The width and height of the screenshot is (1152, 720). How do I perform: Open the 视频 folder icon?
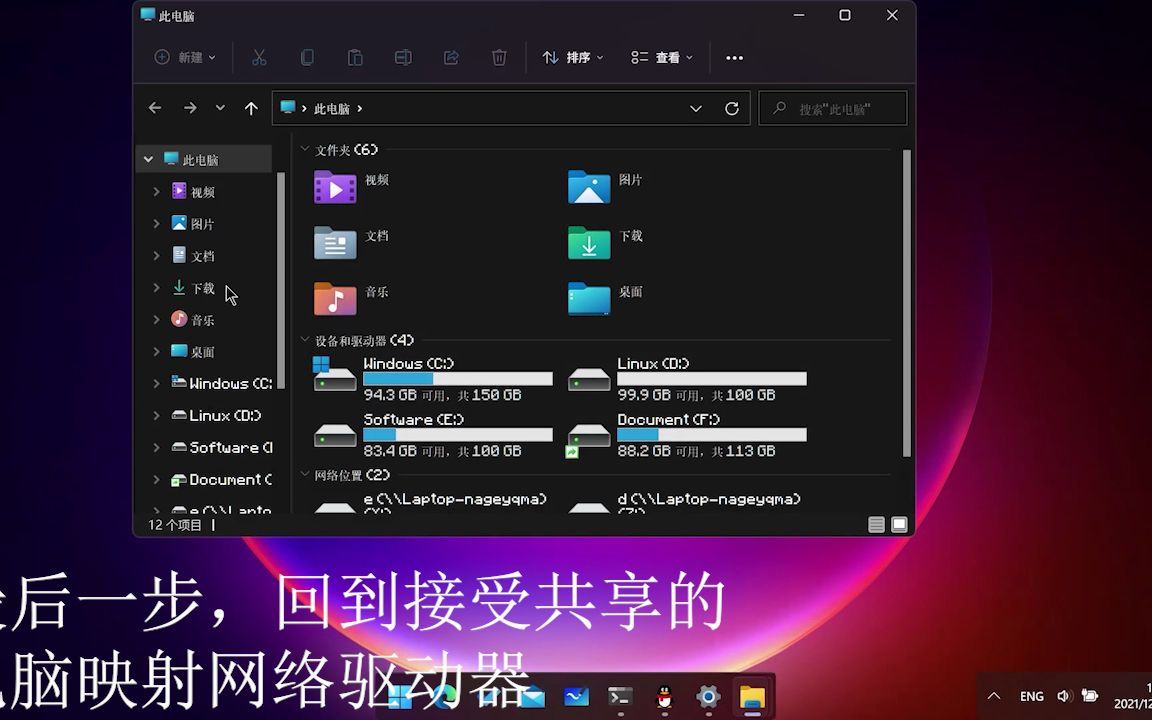pyautogui.click(x=335, y=187)
